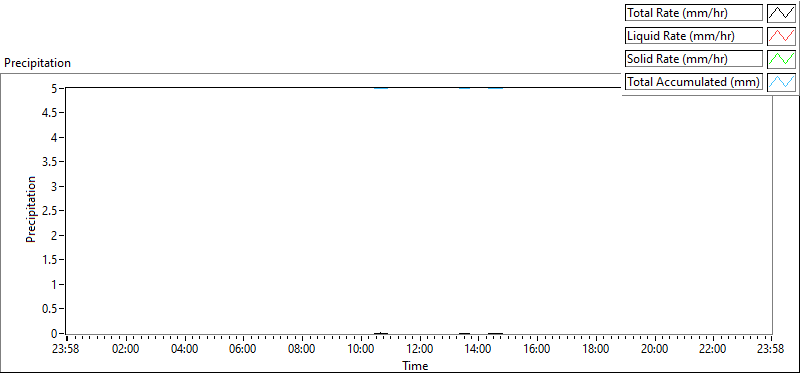This screenshot has height=373, width=800.
Task: Click the 04:00 time axis label
Action: coord(184,350)
